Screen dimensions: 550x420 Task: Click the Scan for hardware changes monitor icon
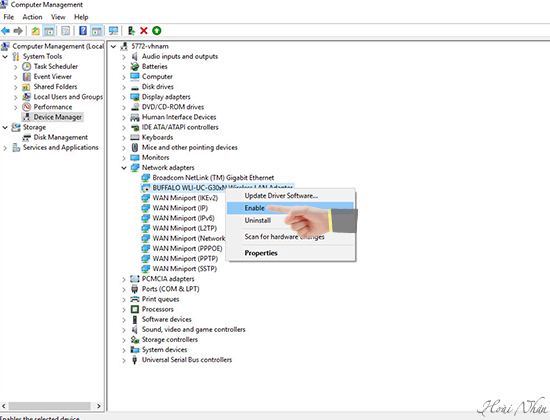(113, 31)
